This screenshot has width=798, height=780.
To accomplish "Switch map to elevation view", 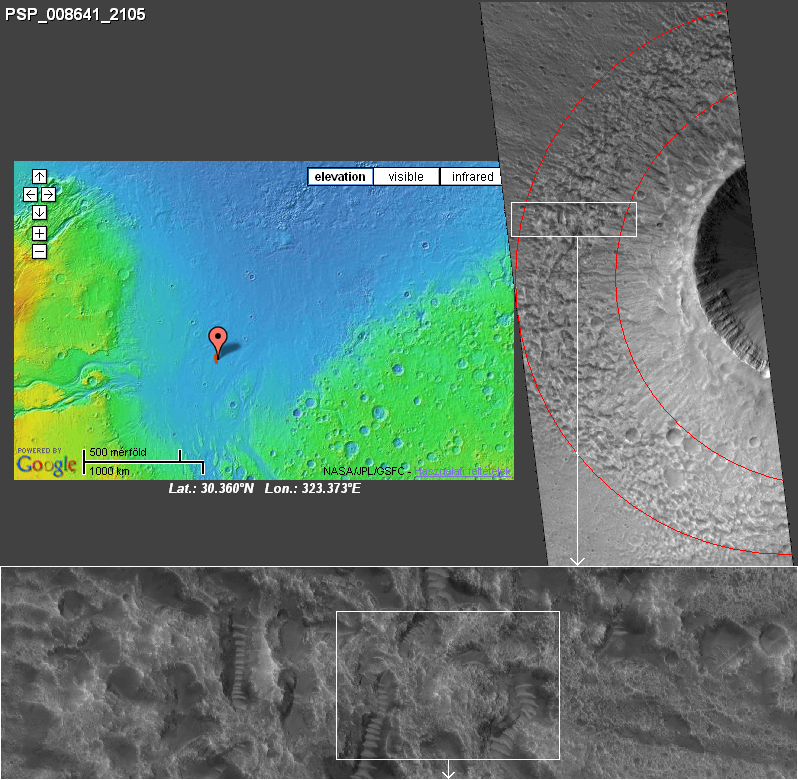I will click(x=340, y=177).
